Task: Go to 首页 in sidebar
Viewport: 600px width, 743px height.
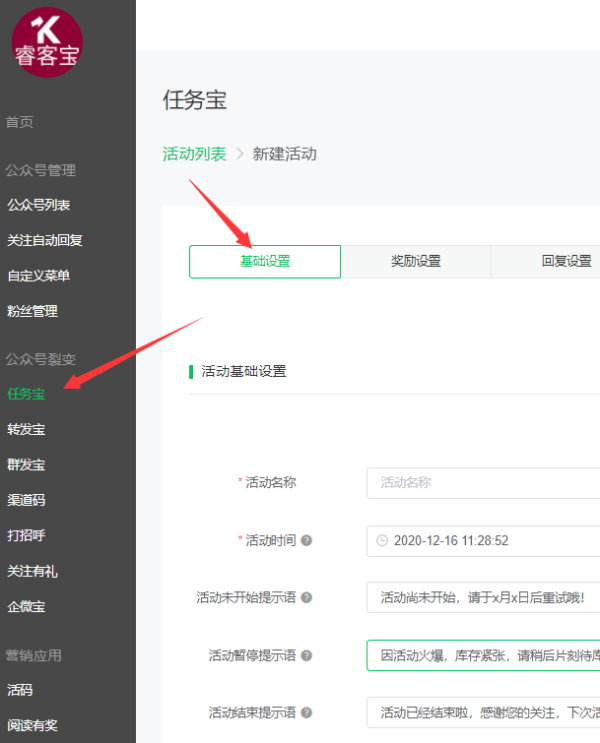Action: [19, 122]
